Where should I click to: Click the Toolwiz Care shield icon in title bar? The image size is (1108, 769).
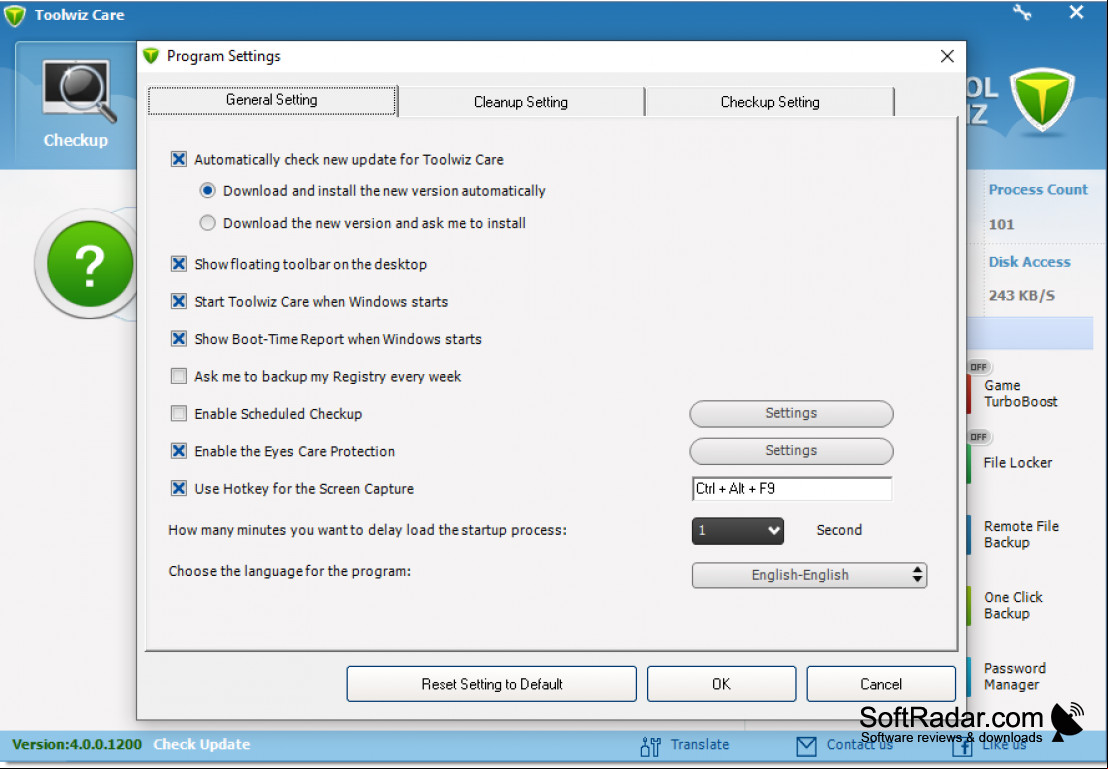(15, 15)
